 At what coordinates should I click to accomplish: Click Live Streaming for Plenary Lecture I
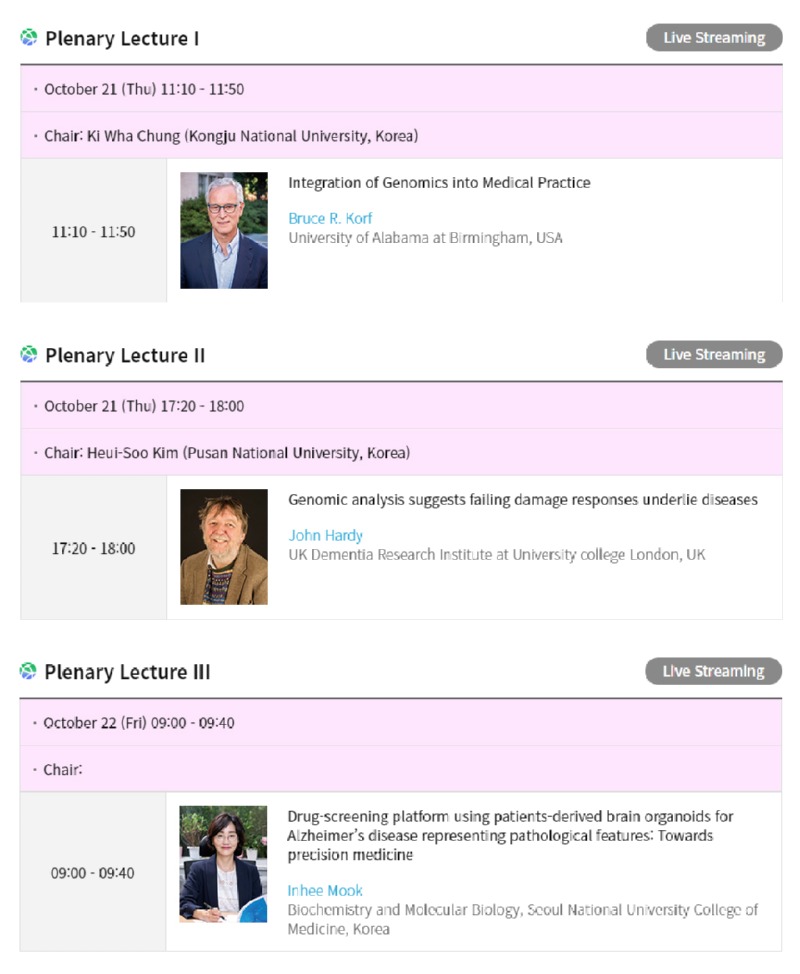[714, 38]
